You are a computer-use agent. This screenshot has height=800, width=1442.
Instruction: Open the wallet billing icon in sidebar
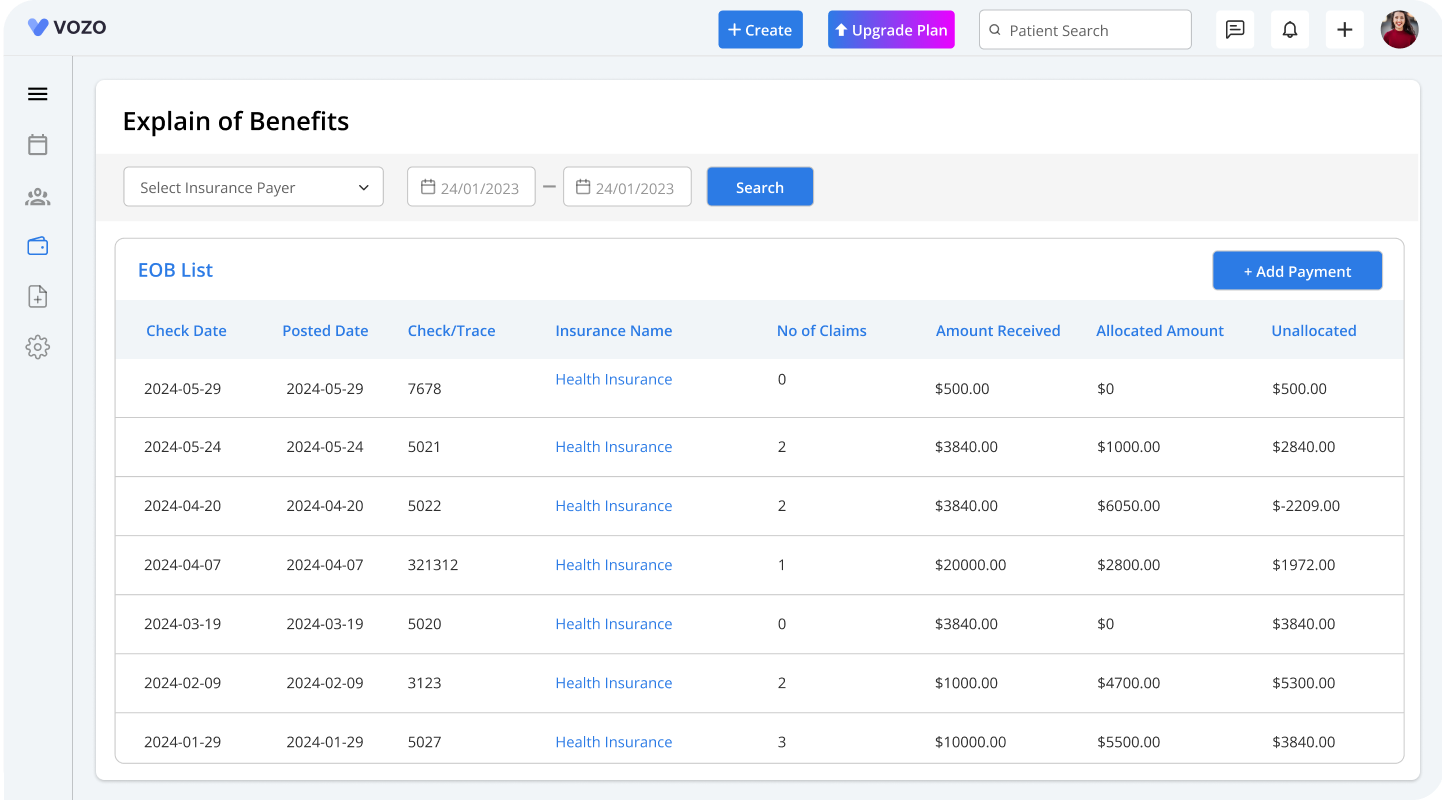[37, 246]
